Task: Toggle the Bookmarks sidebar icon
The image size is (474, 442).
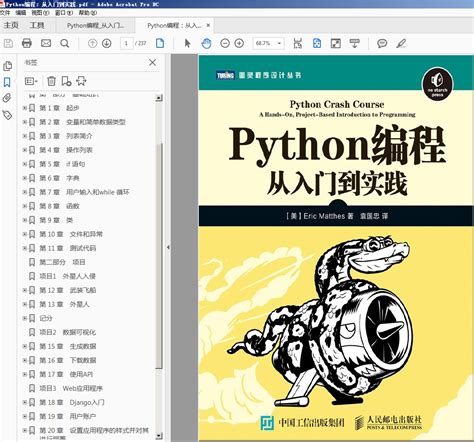Action: tap(7, 82)
